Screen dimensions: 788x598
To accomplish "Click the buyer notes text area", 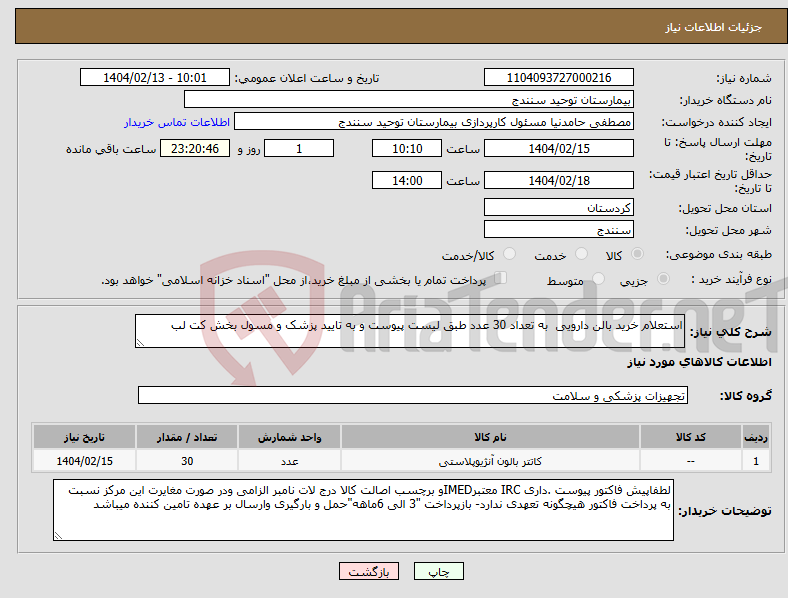I will point(363,510).
